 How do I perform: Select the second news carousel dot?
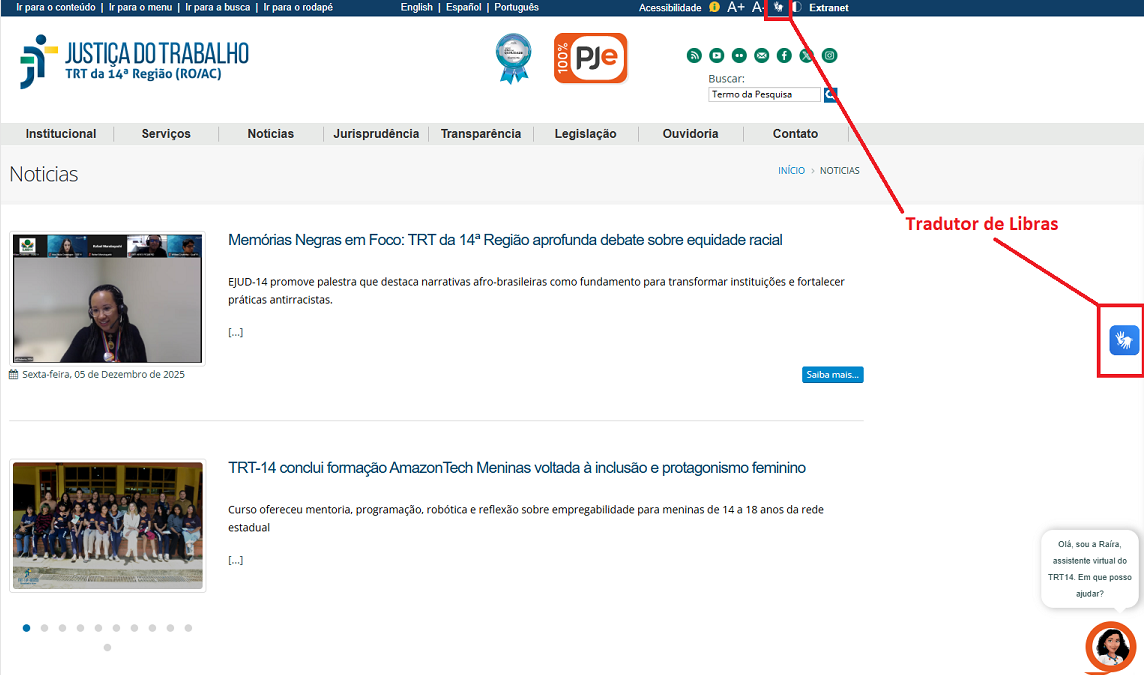coord(45,628)
